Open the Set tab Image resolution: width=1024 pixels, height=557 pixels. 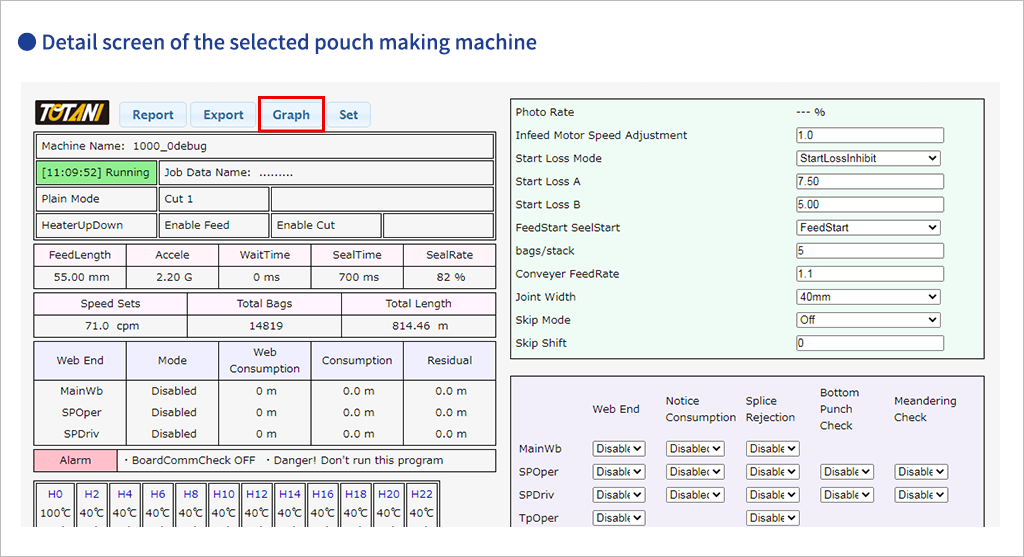tap(348, 115)
